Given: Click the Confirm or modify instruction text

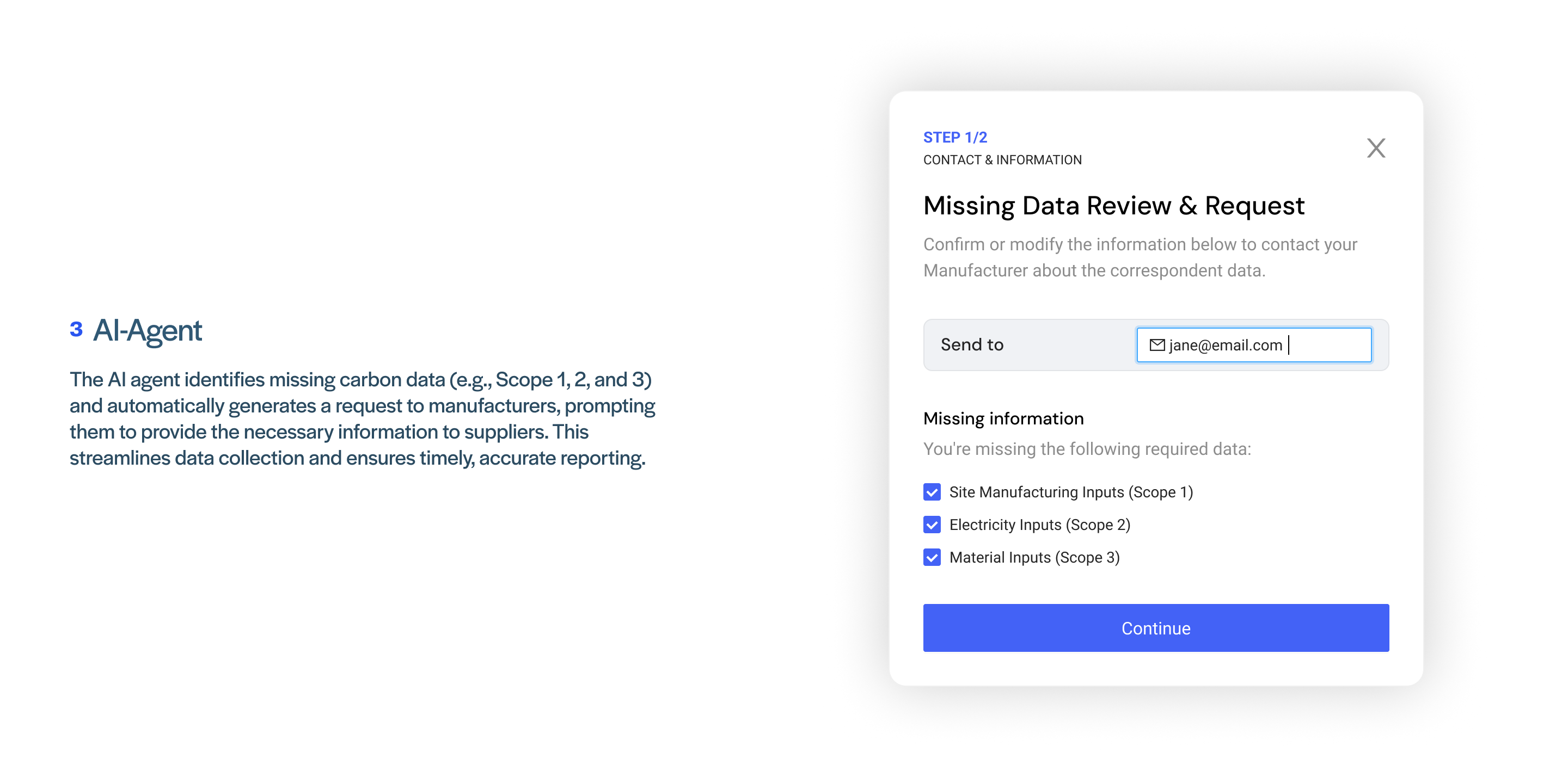Looking at the screenshot, I should [1140, 257].
